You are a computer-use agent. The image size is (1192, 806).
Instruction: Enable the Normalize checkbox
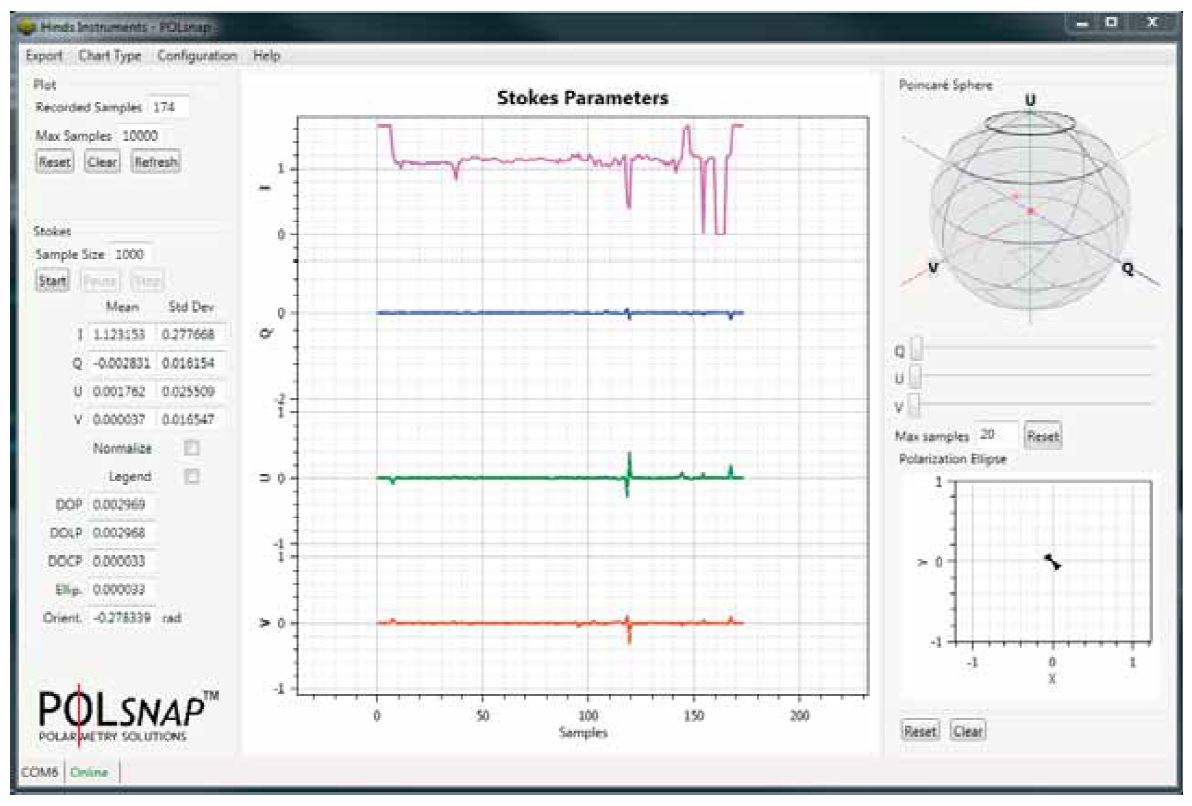(x=192, y=449)
